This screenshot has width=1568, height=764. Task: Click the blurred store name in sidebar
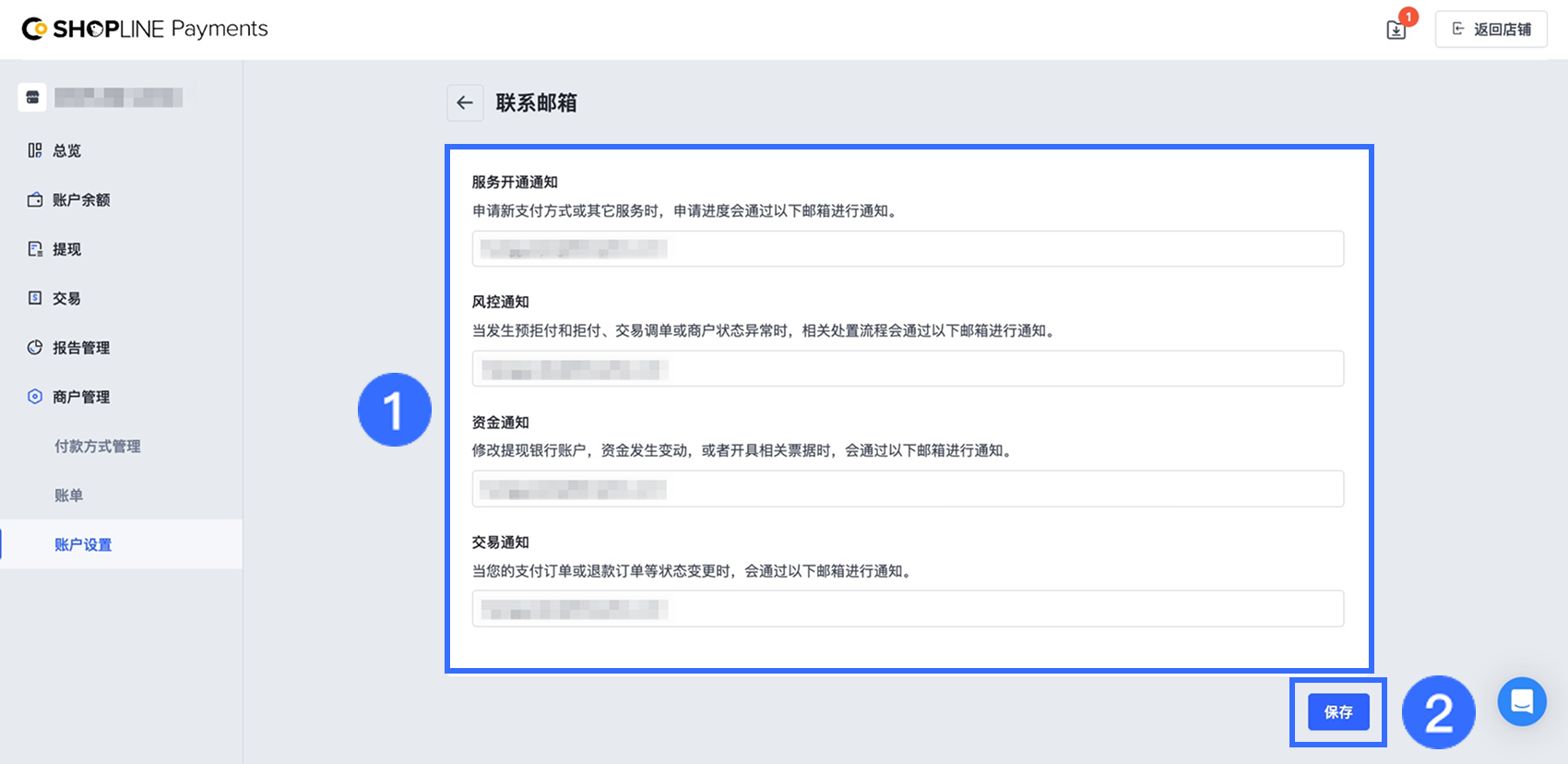(x=118, y=97)
